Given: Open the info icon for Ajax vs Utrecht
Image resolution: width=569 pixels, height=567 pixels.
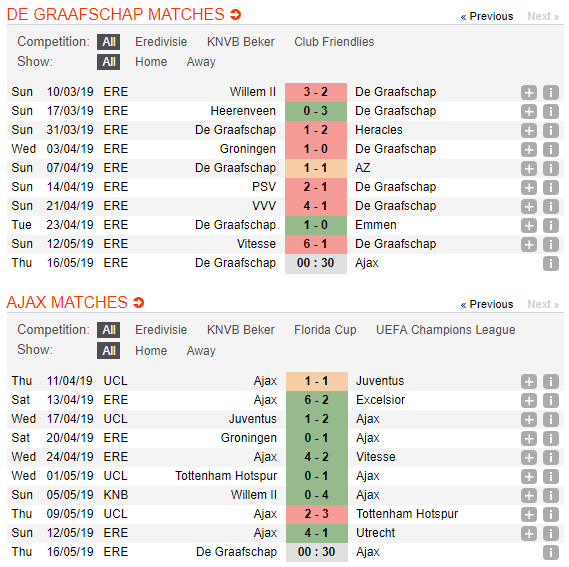Looking at the screenshot, I should coord(550,533).
